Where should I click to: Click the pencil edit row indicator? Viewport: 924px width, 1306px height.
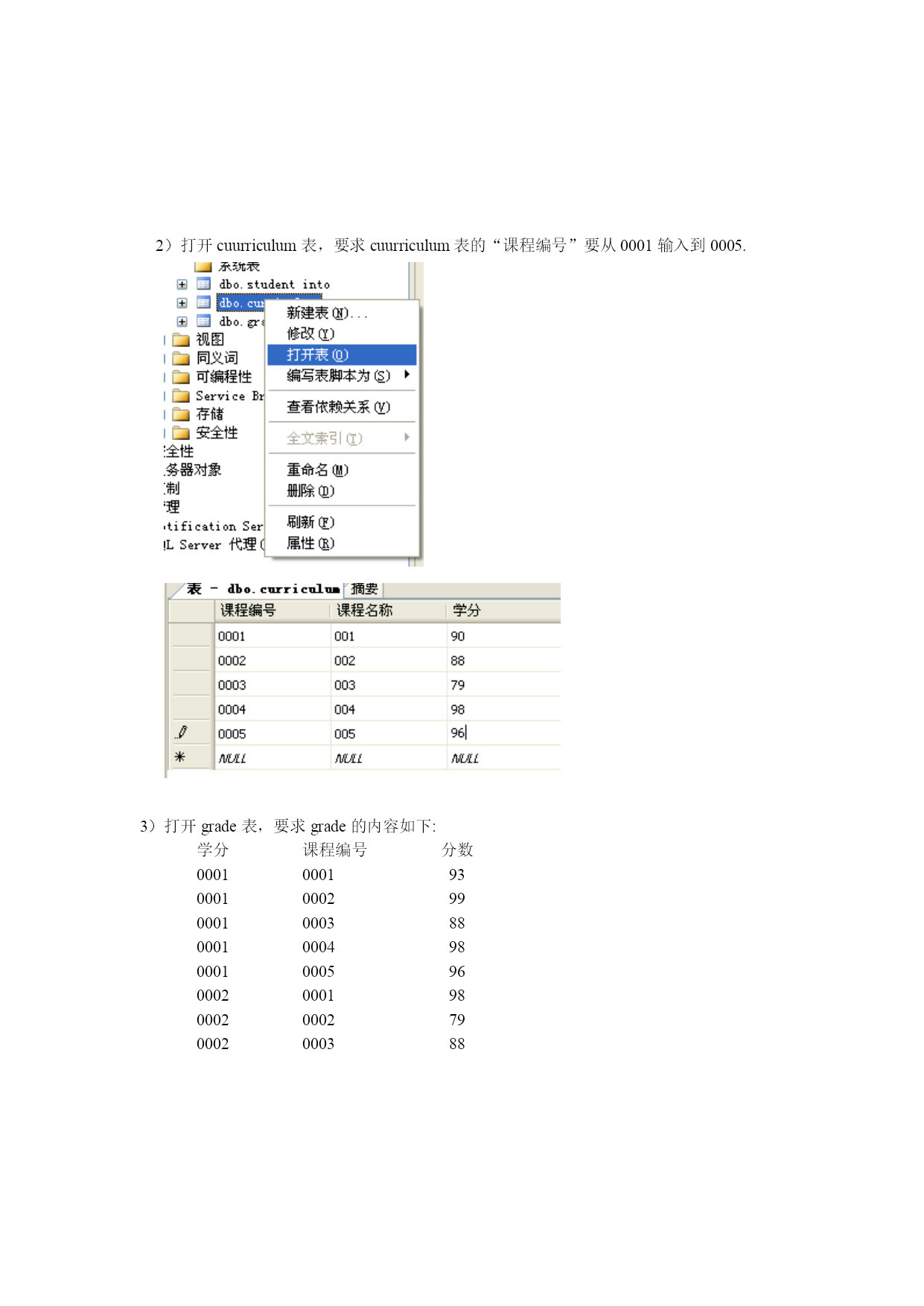pos(181,733)
